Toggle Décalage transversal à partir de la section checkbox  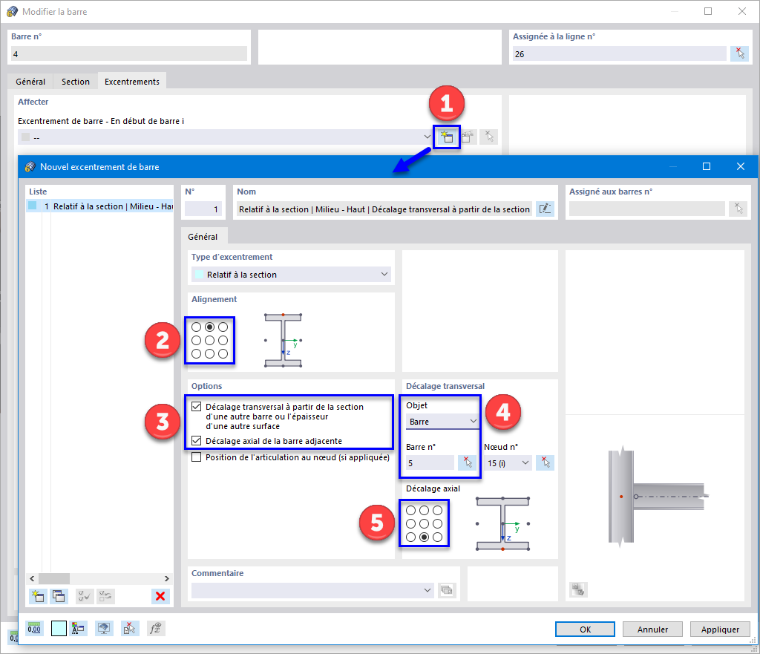pyautogui.click(x=196, y=406)
